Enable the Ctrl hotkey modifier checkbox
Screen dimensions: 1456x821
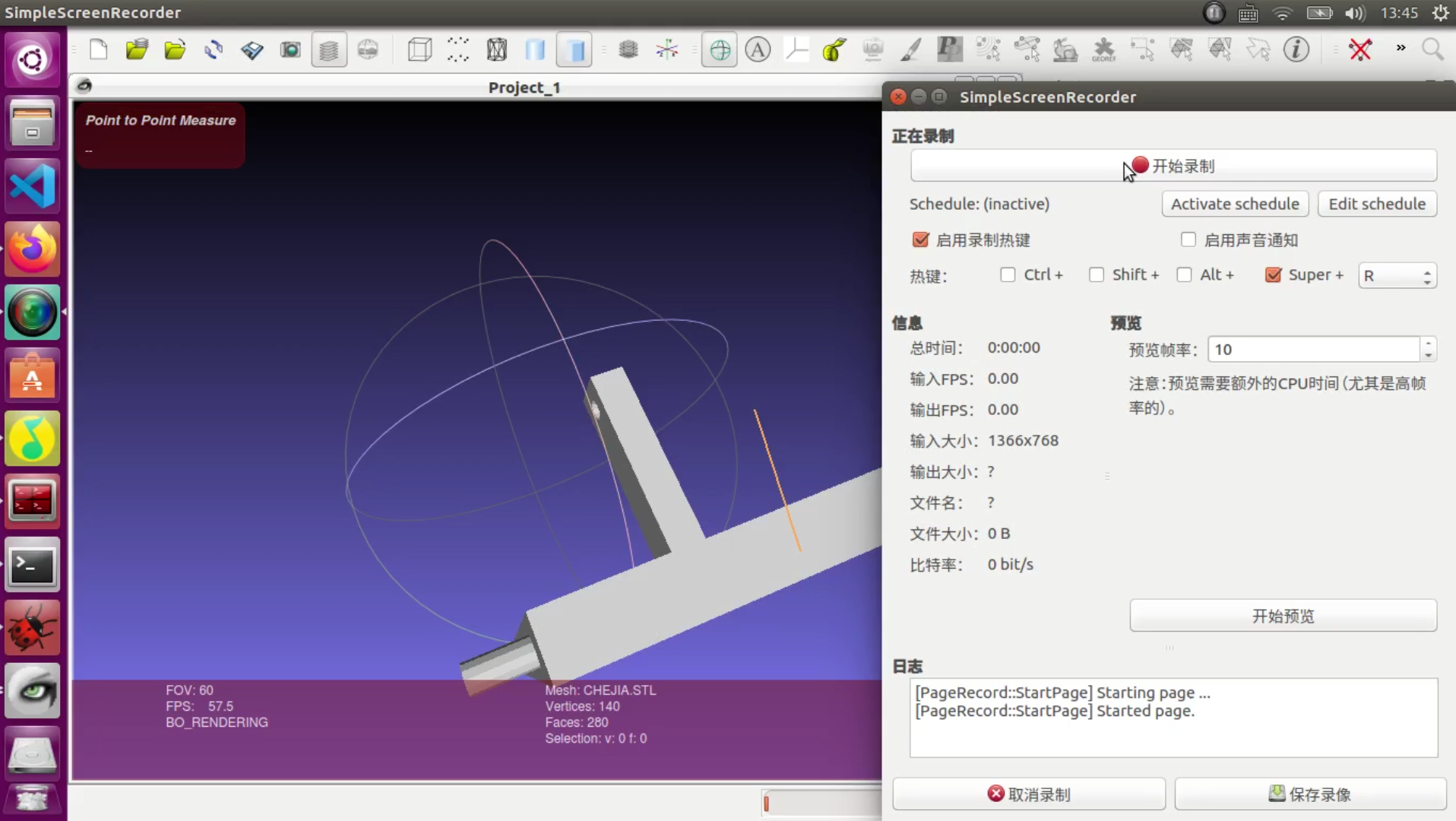coord(1008,274)
